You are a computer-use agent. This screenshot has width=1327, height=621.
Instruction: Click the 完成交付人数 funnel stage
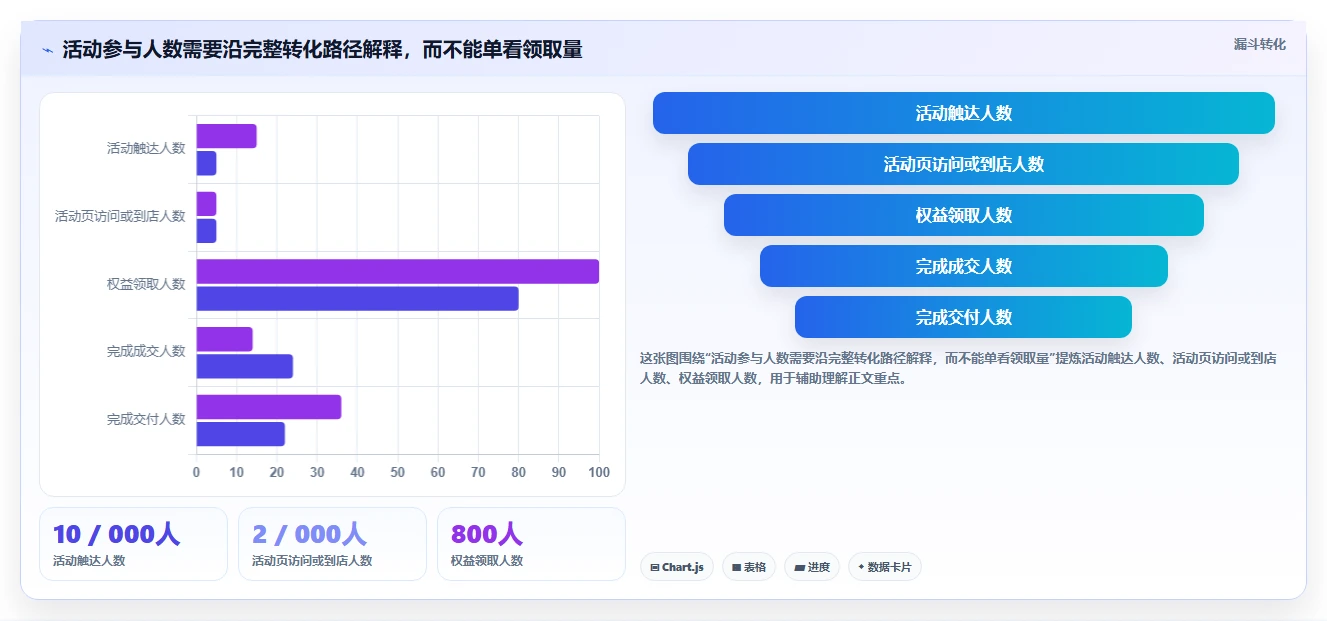point(964,317)
